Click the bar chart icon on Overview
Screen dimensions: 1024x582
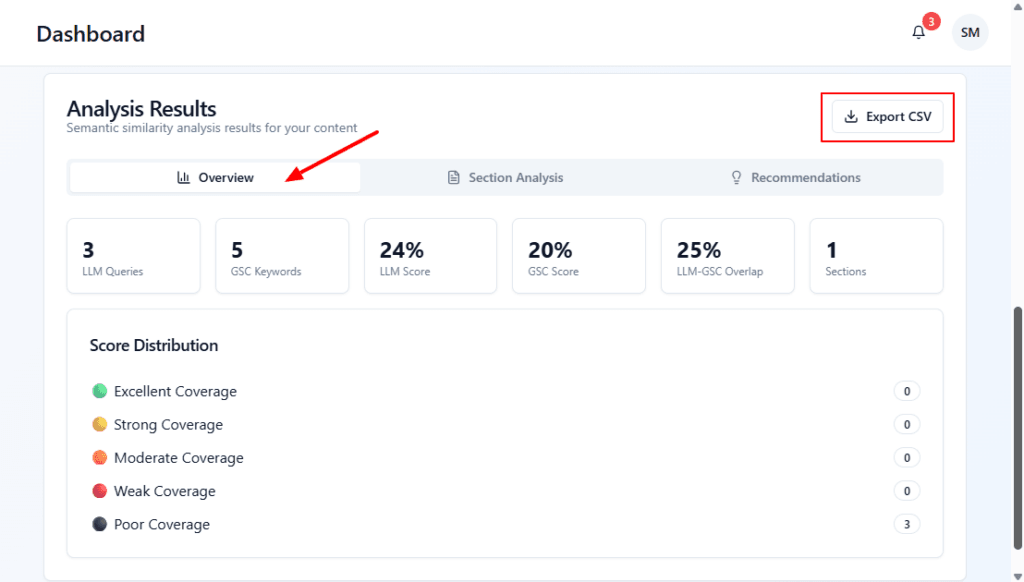coord(184,178)
